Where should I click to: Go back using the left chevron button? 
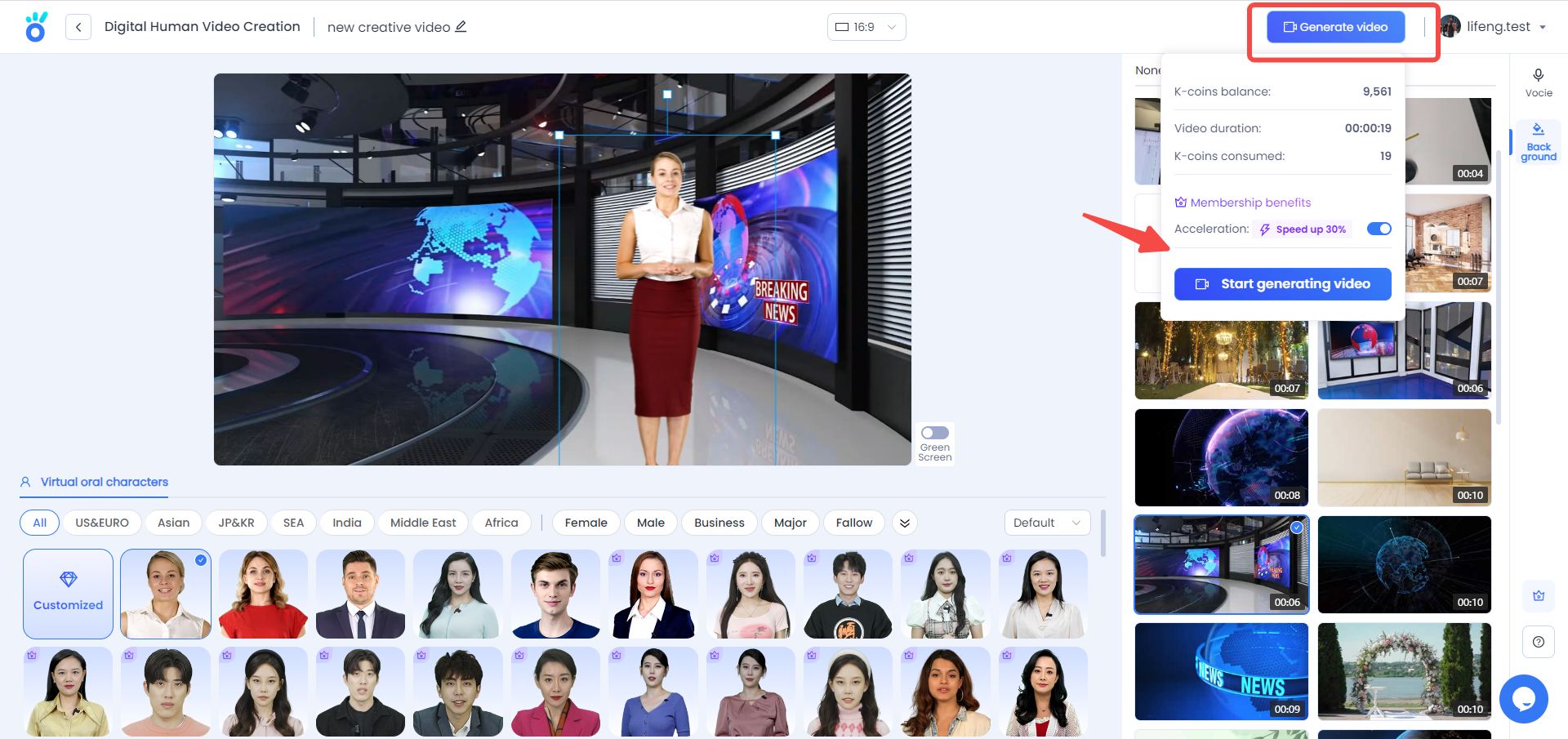[78, 27]
